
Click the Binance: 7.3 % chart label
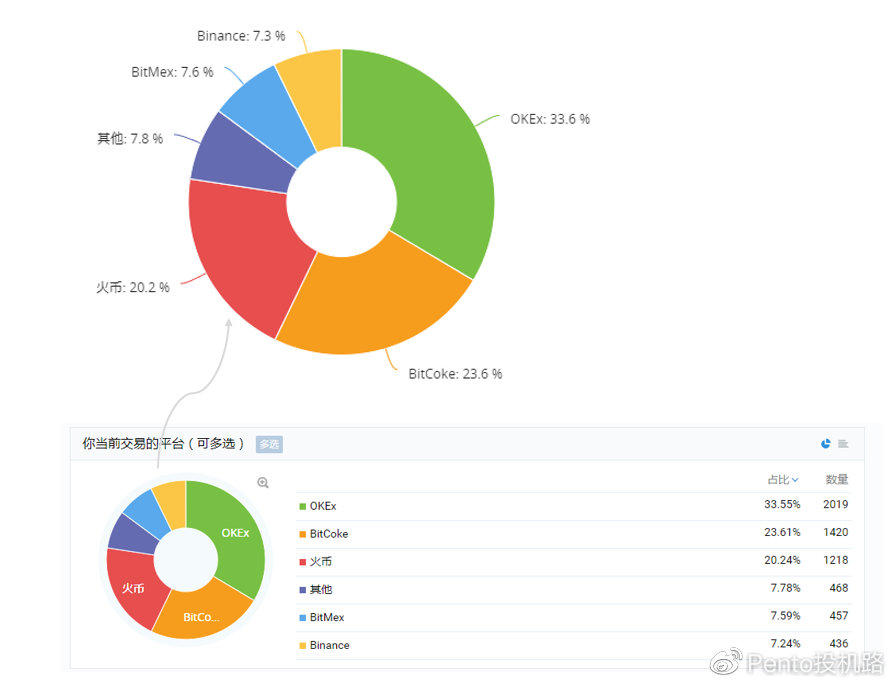(x=241, y=36)
